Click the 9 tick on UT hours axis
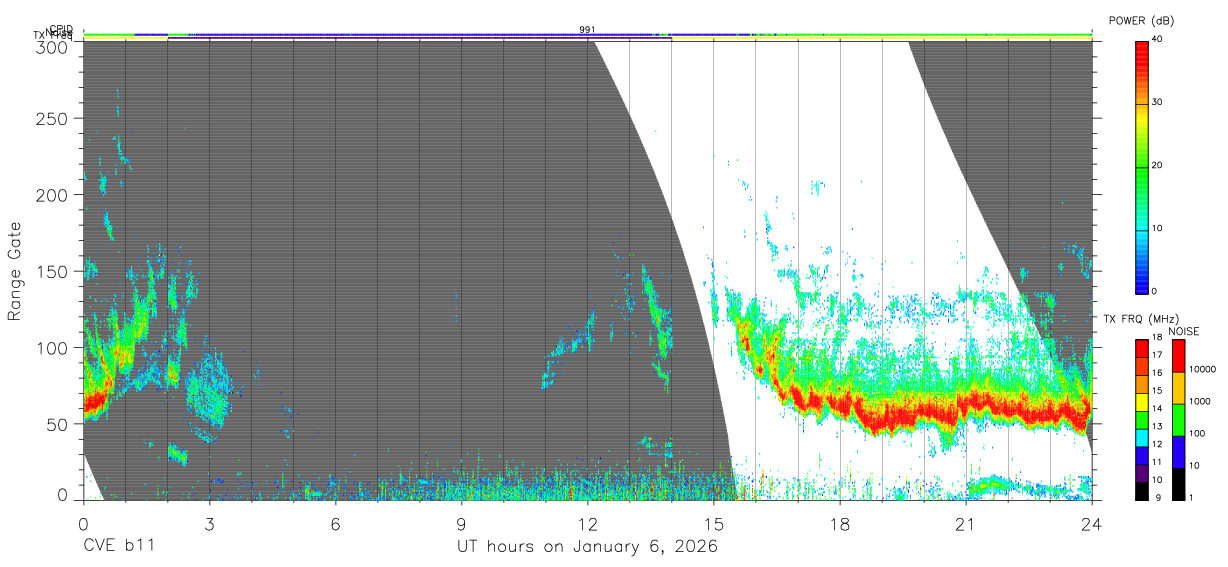 [461, 523]
